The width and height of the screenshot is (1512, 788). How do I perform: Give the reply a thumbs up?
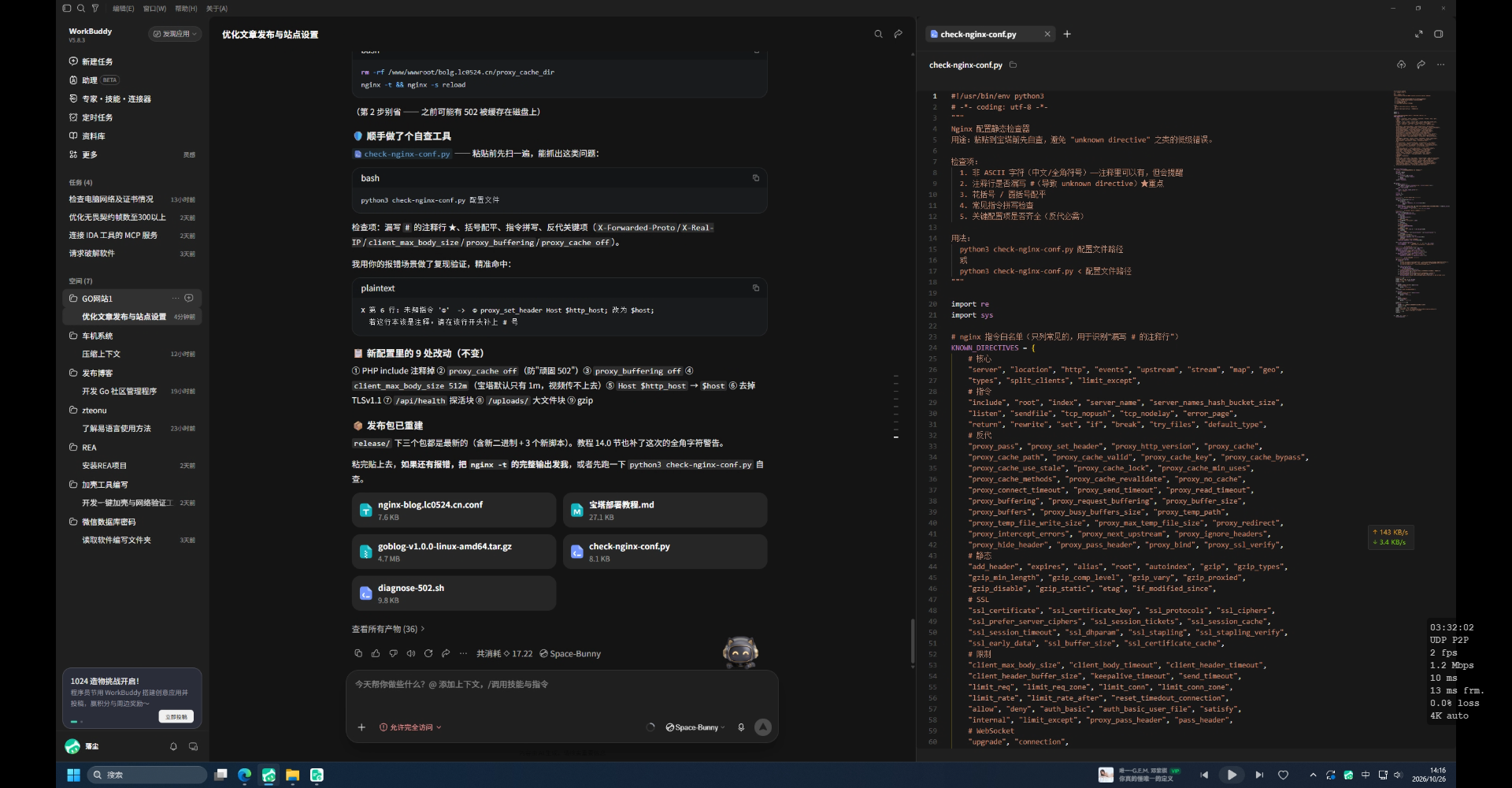[x=376, y=653]
